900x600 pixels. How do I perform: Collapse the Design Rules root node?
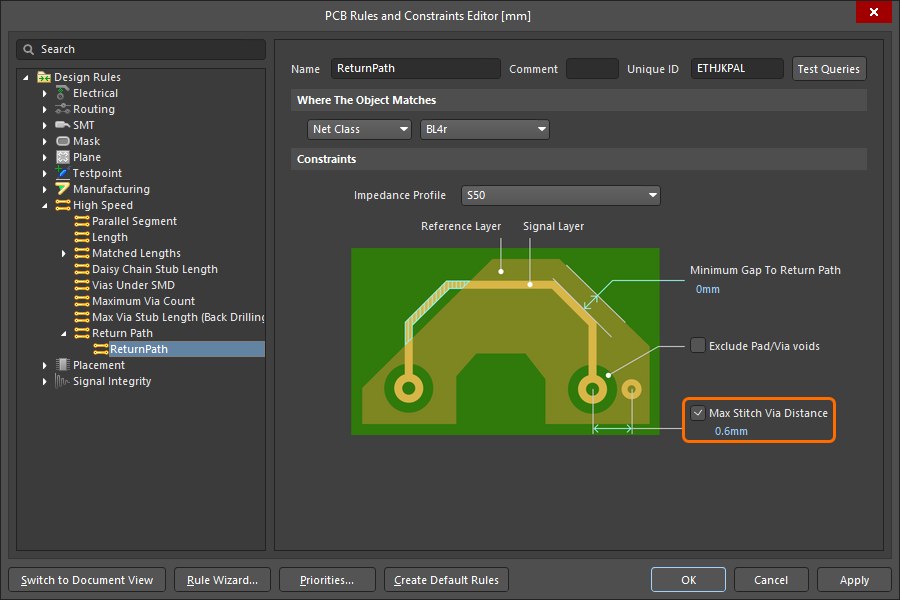[x=25, y=77]
